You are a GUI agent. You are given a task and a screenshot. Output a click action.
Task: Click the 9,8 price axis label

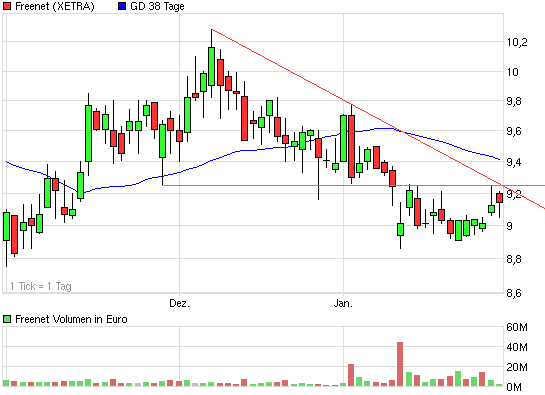514,102
